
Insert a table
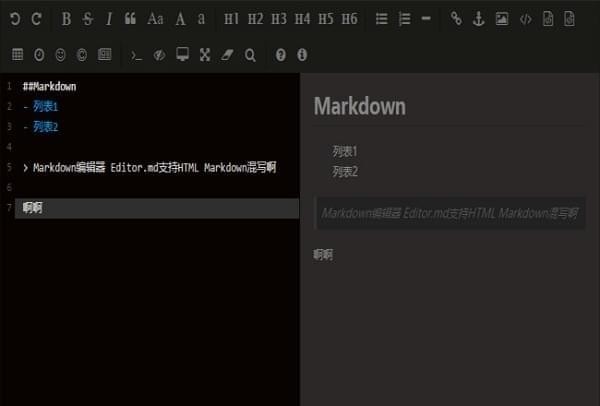18,54
